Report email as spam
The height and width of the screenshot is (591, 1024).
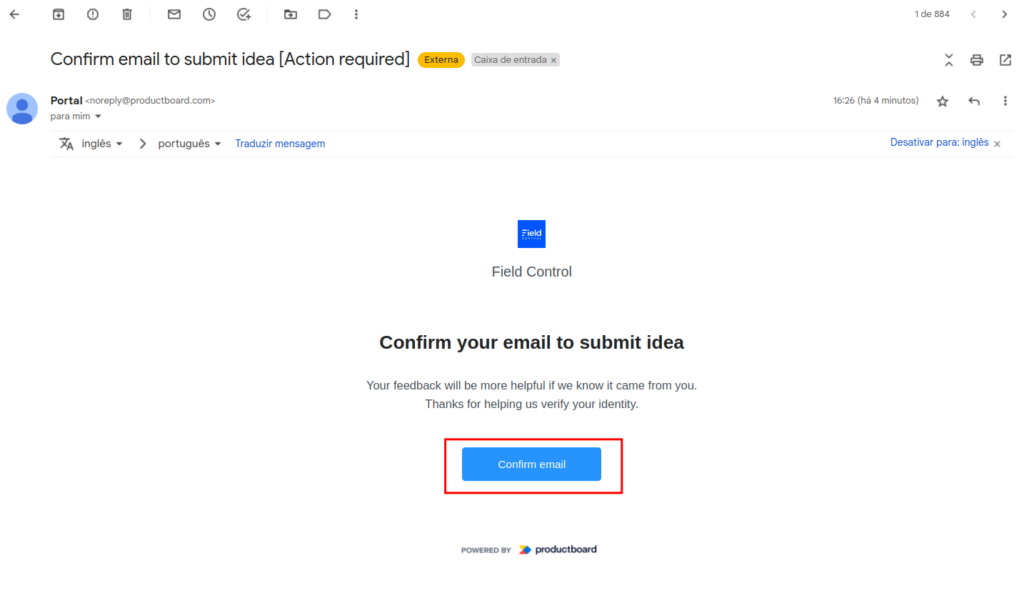(92, 14)
